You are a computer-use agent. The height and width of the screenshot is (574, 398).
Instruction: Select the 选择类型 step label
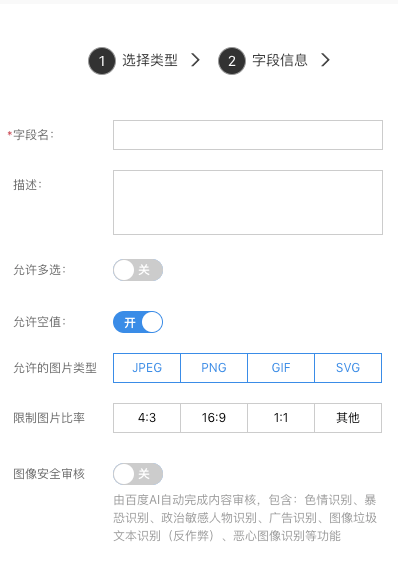point(150,60)
